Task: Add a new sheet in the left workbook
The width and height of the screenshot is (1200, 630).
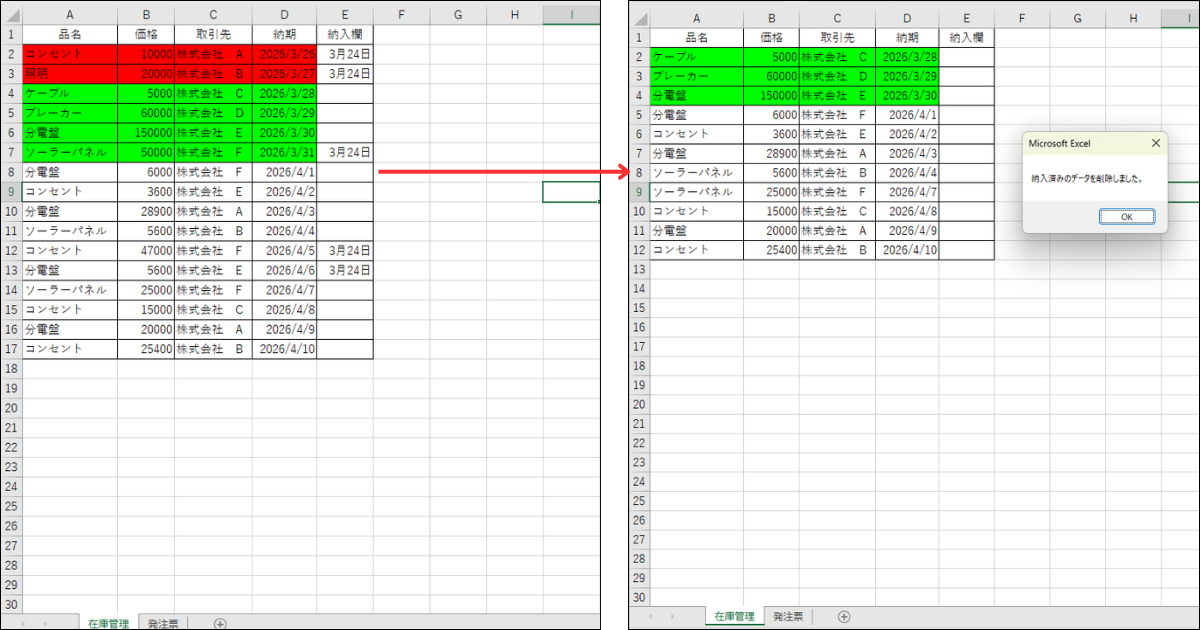Action: pos(220,623)
